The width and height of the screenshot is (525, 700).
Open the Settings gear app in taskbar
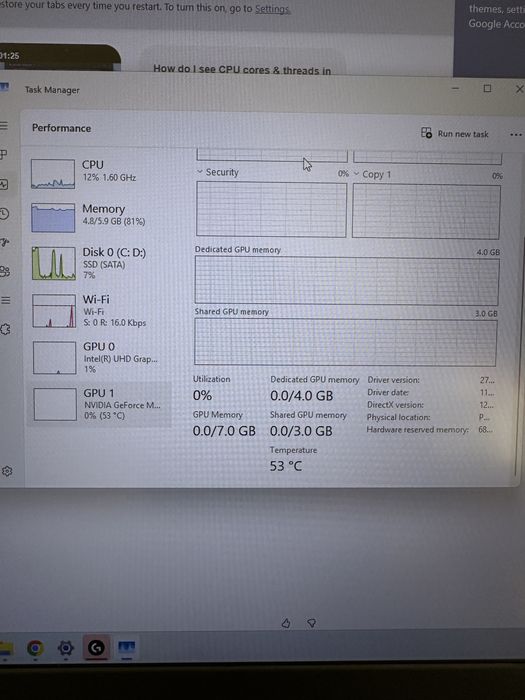point(66,648)
